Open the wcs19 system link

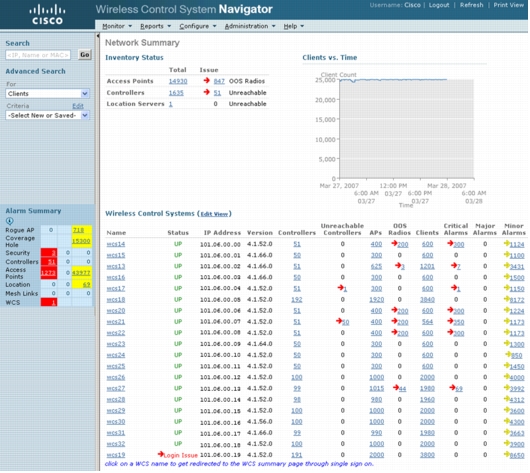pos(116,456)
